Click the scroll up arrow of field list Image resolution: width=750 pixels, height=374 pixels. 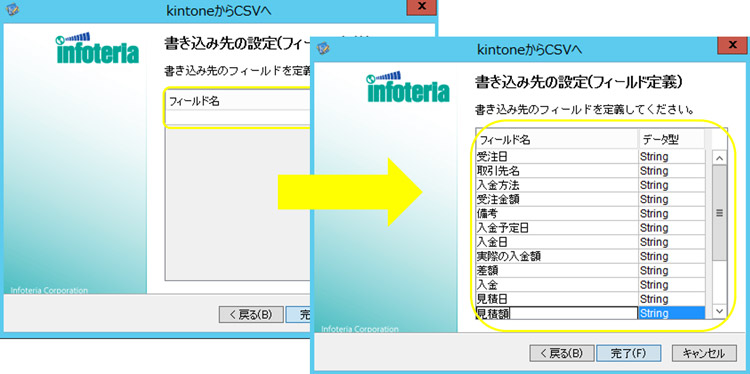[719, 157]
